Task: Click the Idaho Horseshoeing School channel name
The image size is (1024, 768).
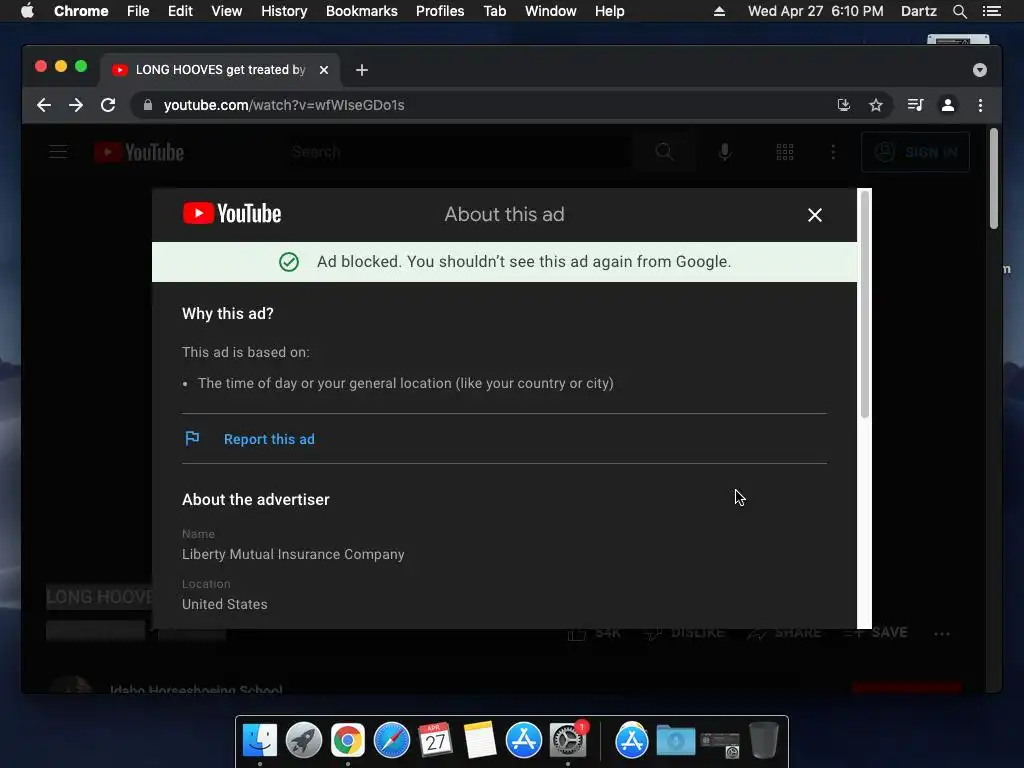Action: point(196,690)
